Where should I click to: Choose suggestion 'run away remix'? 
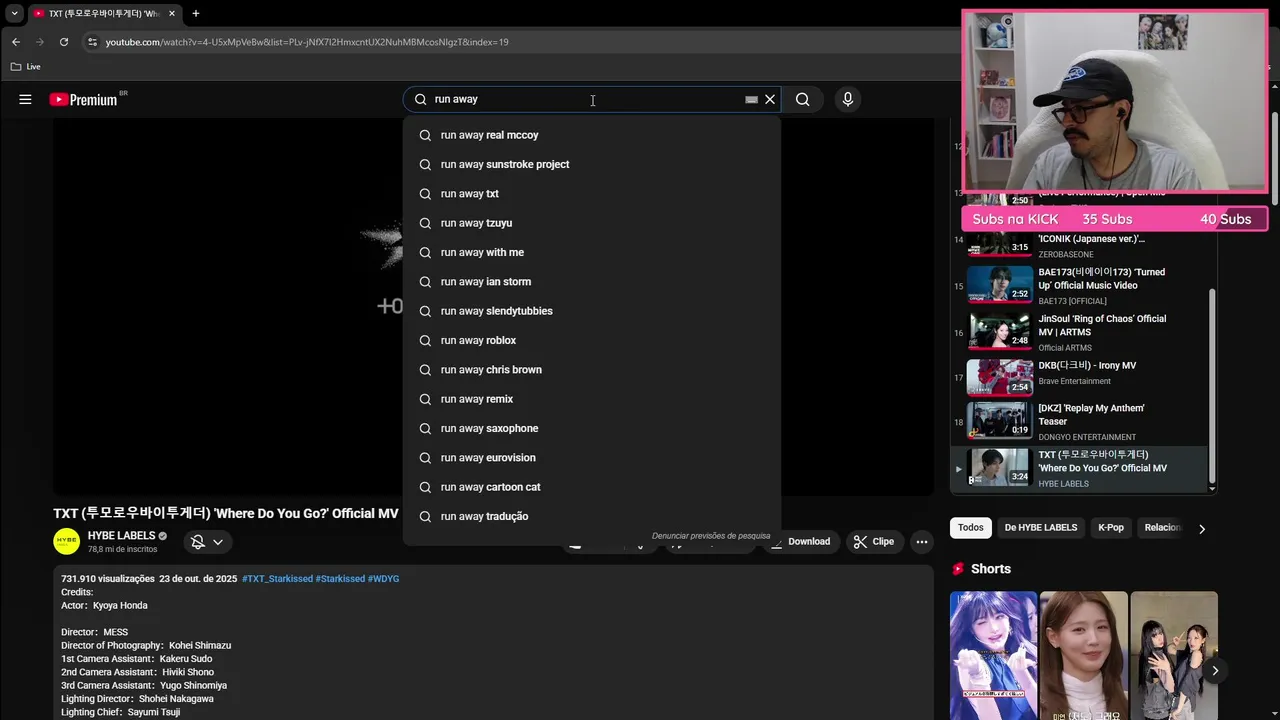click(x=592, y=399)
